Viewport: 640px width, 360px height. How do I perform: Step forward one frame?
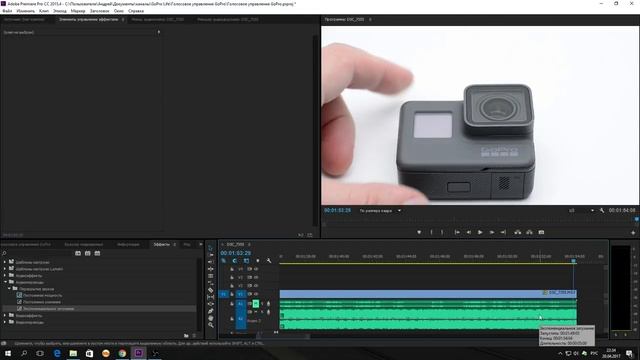point(492,232)
